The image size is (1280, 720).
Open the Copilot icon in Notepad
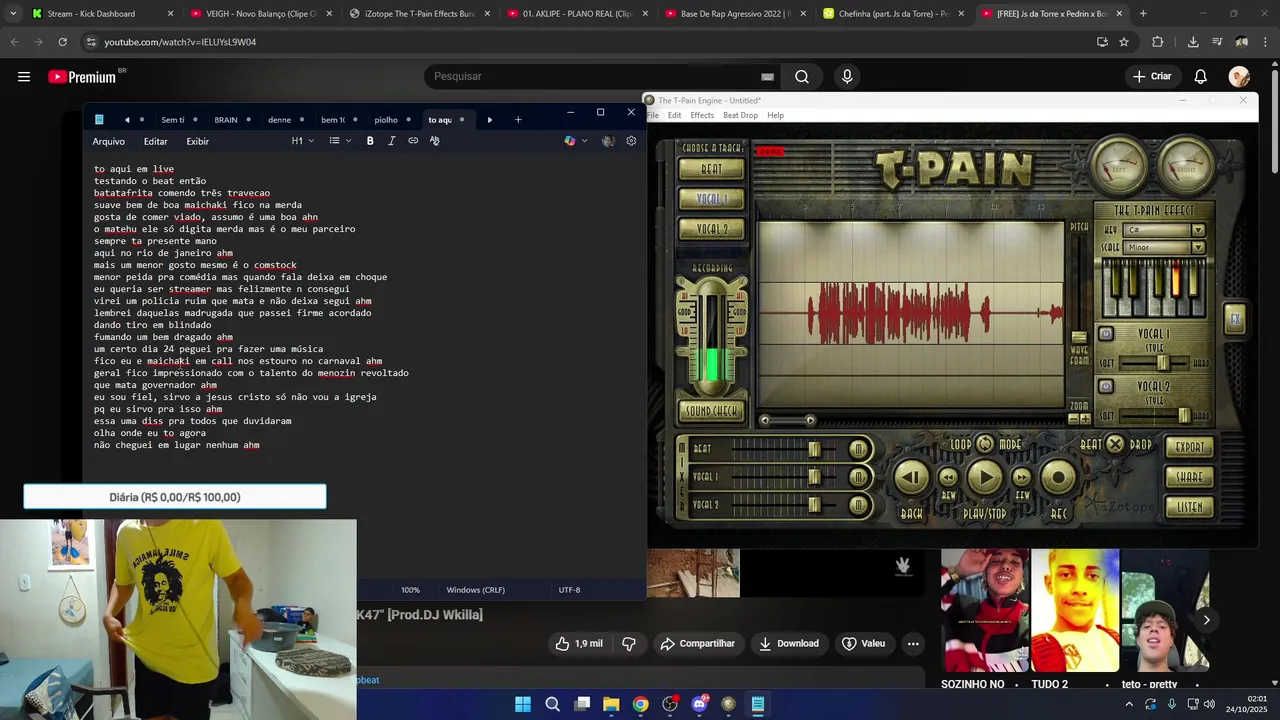coord(570,141)
